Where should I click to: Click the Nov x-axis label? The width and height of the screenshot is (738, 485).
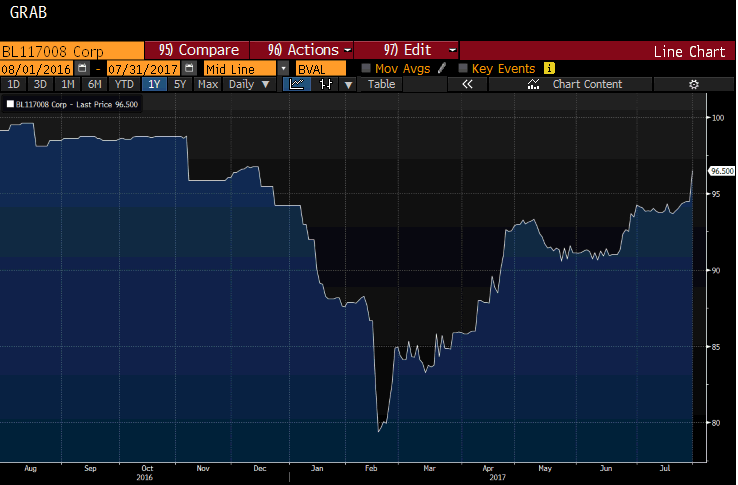point(203,469)
